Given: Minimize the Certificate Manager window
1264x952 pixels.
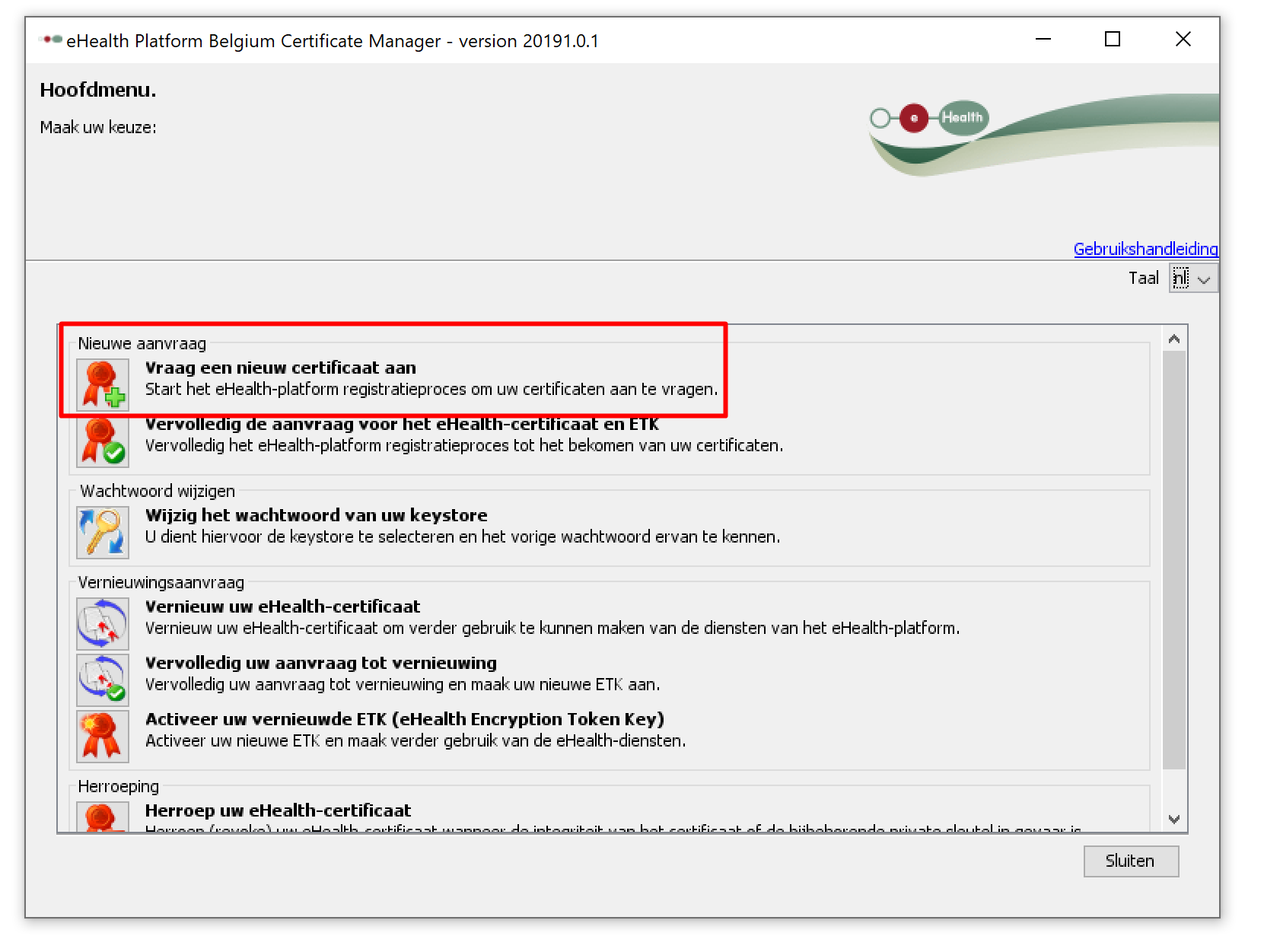Looking at the screenshot, I should (1043, 40).
